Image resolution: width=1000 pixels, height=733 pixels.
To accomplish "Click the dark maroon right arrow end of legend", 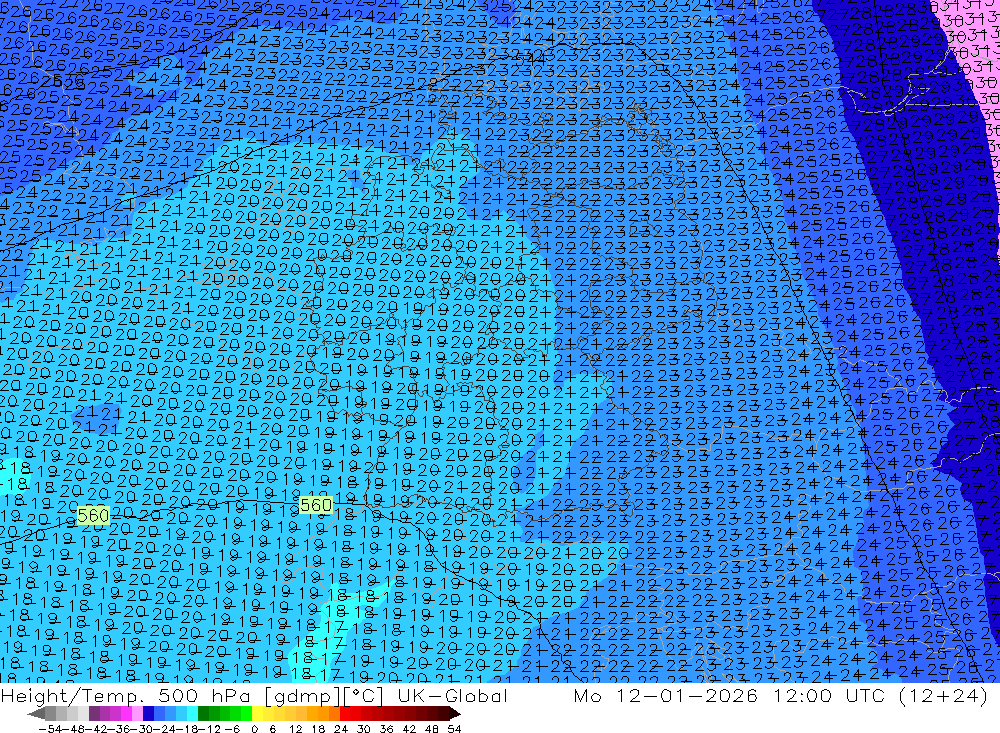I will 455,714.
